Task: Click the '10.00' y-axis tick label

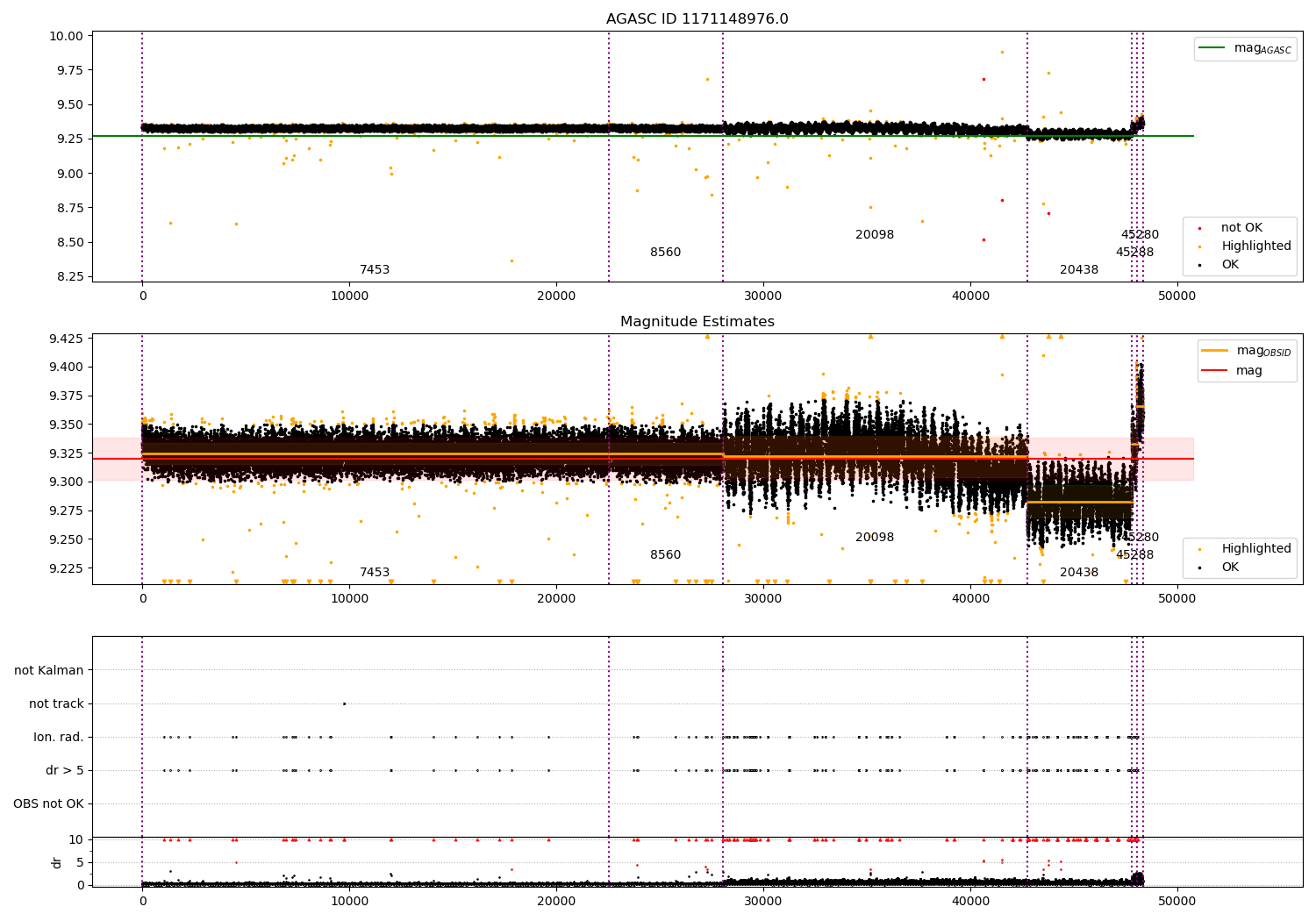Action: (x=69, y=36)
